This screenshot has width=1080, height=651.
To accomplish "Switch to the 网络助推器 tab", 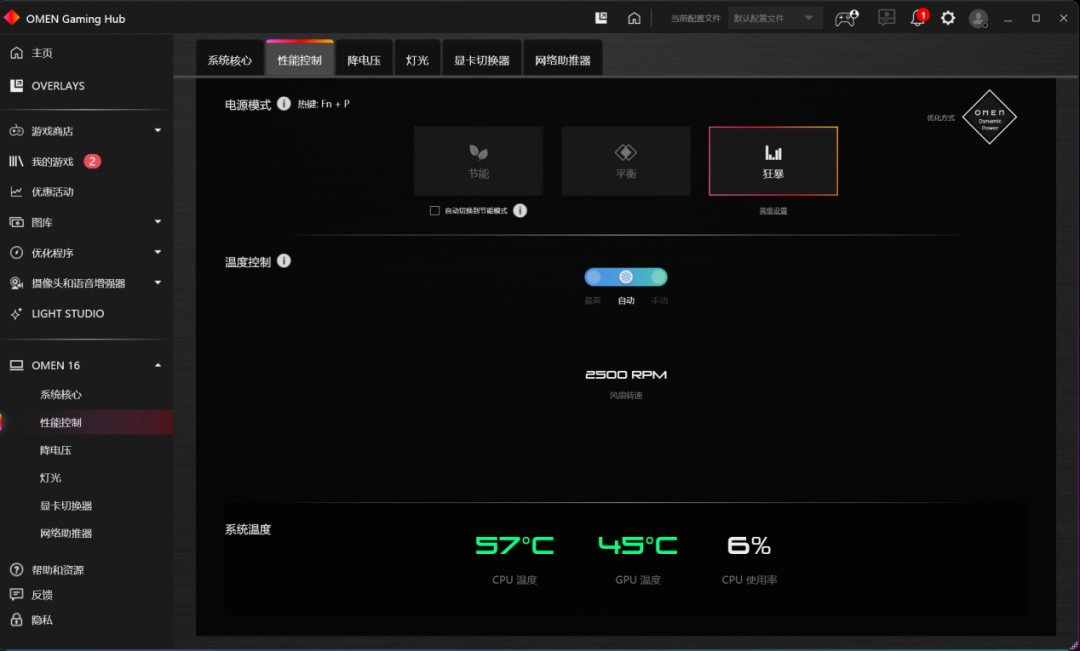I will pyautogui.click(x=563, y=59).
